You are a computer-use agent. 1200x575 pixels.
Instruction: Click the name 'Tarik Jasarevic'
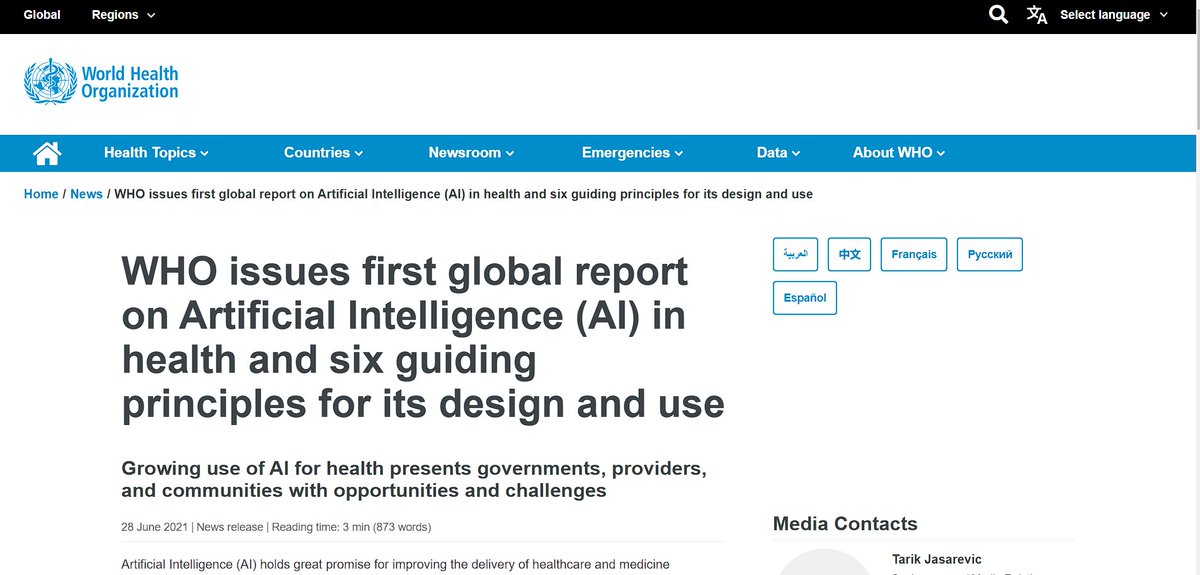[x=938, y=559]
